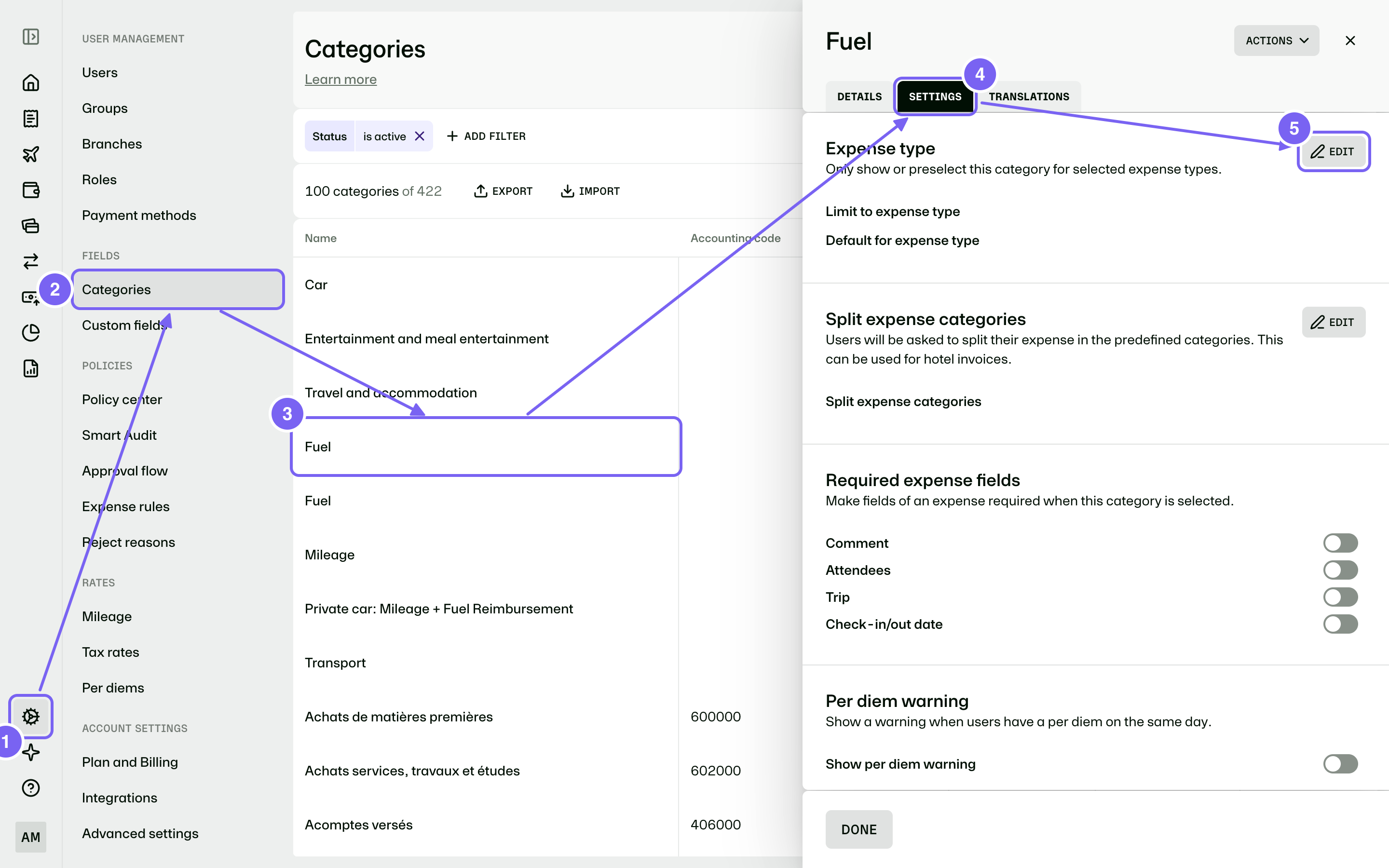The height and width of the screenshot is (868, 1389).
Task: Toggle Comment required field
Action: [x=1340, y=543]
